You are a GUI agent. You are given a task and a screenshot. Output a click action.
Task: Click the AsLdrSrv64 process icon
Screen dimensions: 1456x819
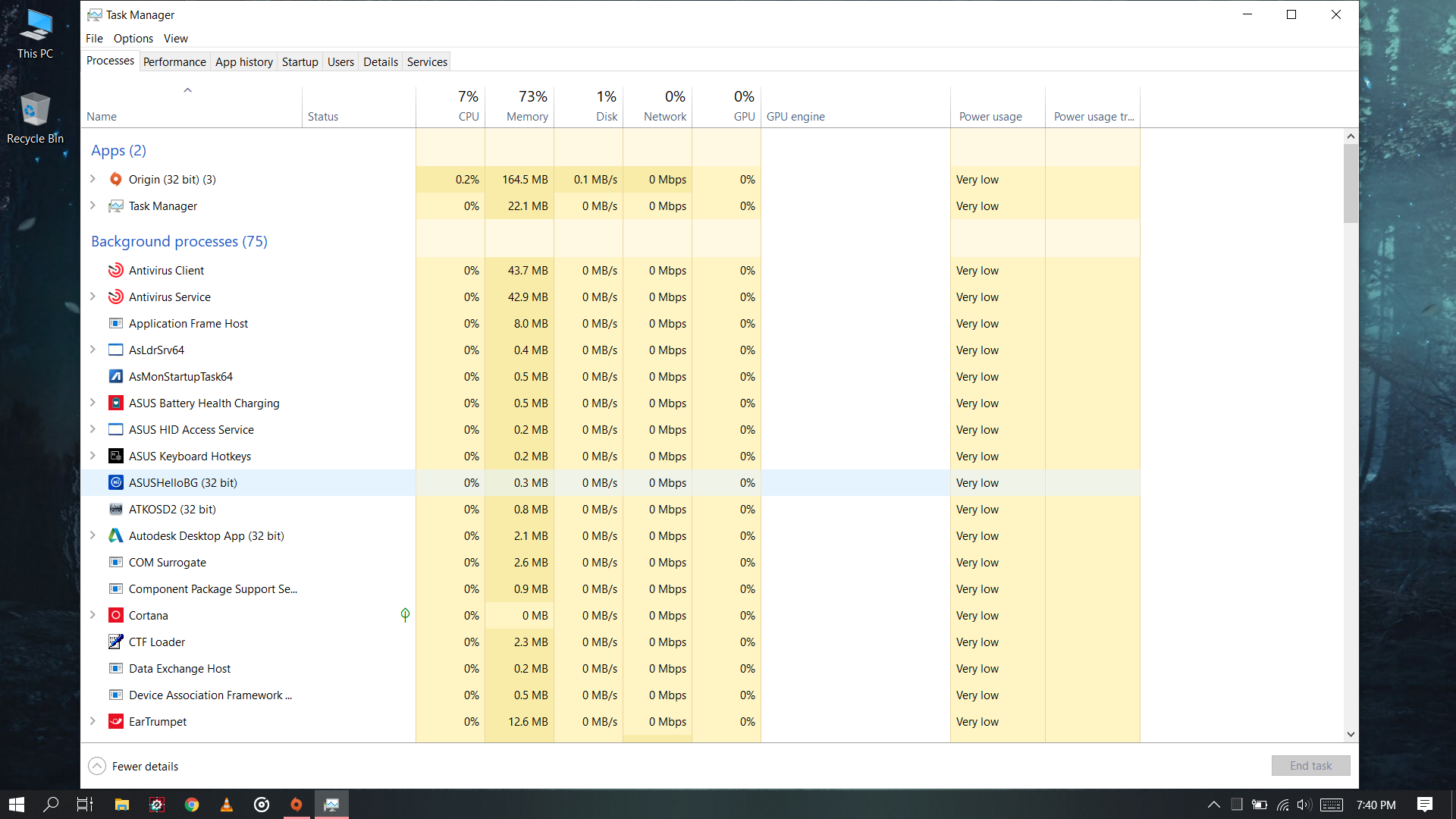point(115,350)
